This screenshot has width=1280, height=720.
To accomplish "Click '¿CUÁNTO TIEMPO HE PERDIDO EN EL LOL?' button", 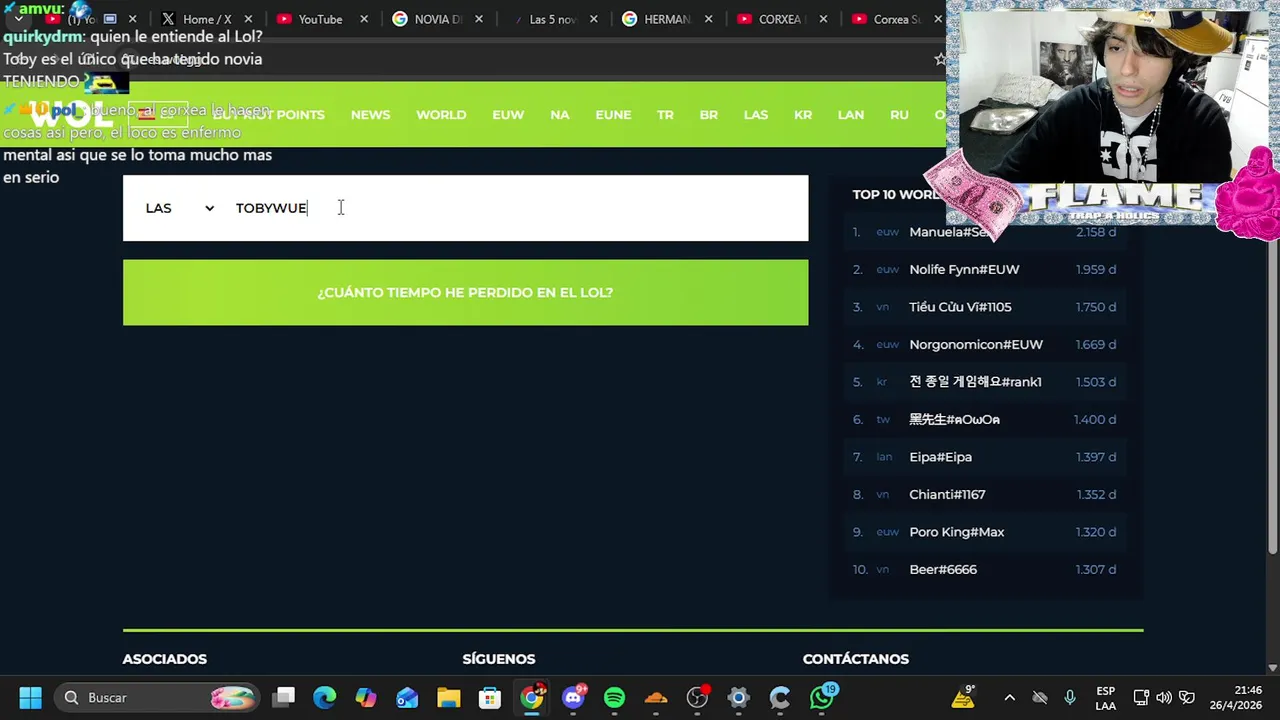I will (465, 292).
